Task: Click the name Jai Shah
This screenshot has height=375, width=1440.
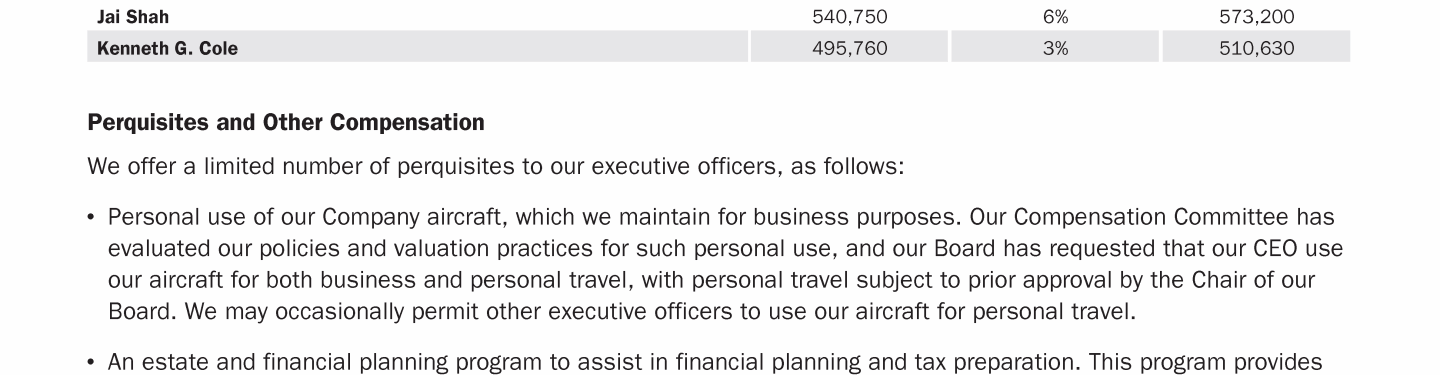Action: click(133, 17)
